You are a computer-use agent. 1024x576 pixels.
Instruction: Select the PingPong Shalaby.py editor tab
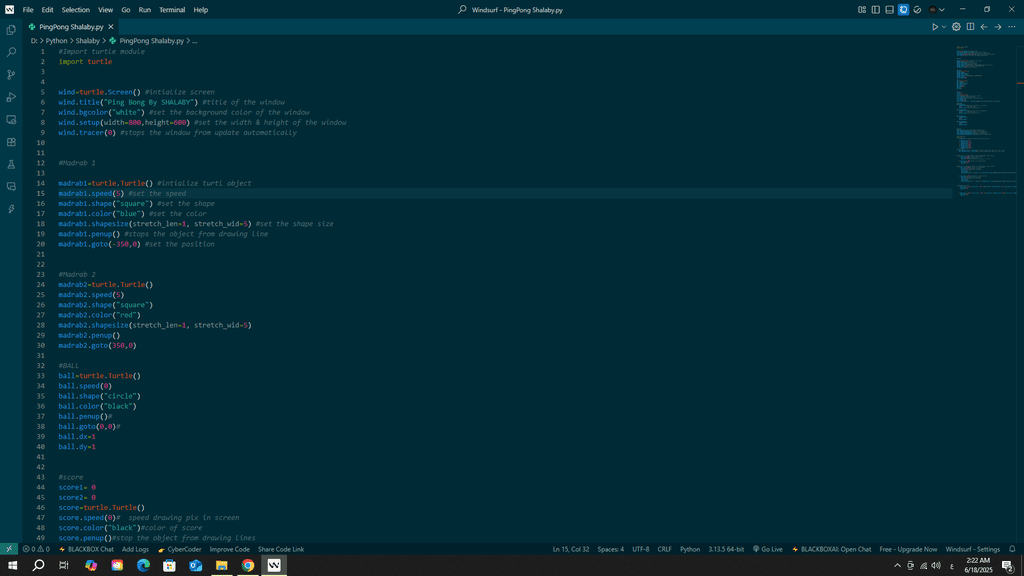pyautogui.click(x=71, y=27)
